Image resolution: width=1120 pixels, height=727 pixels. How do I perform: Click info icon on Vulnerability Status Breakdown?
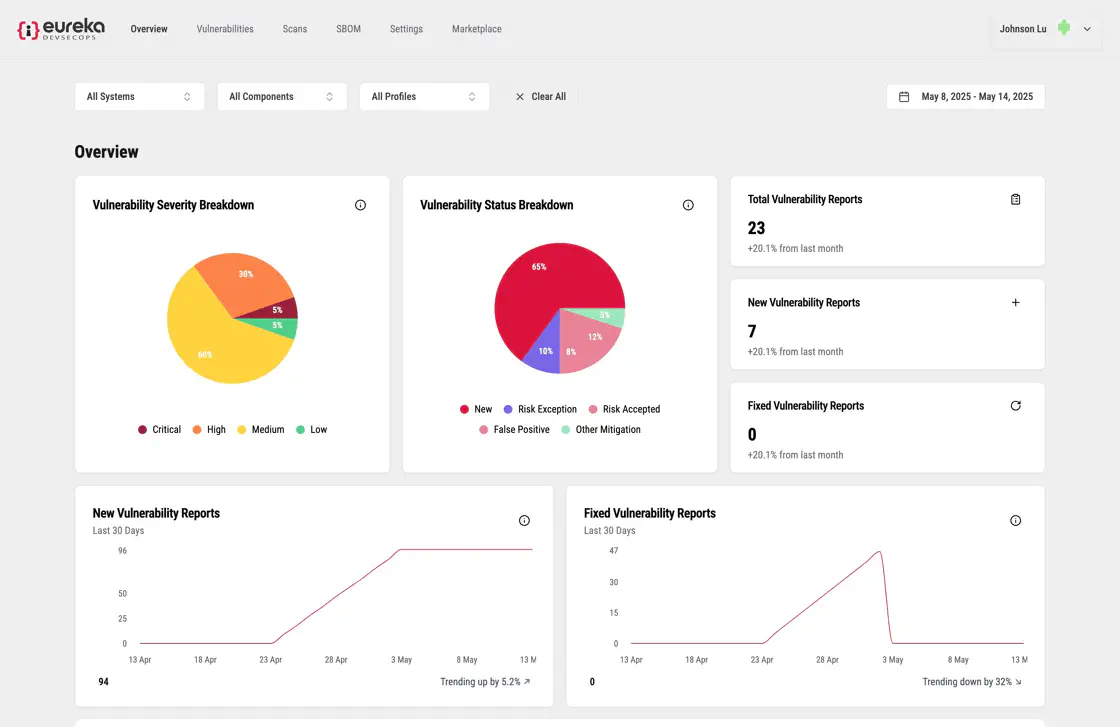pos(688,205)
